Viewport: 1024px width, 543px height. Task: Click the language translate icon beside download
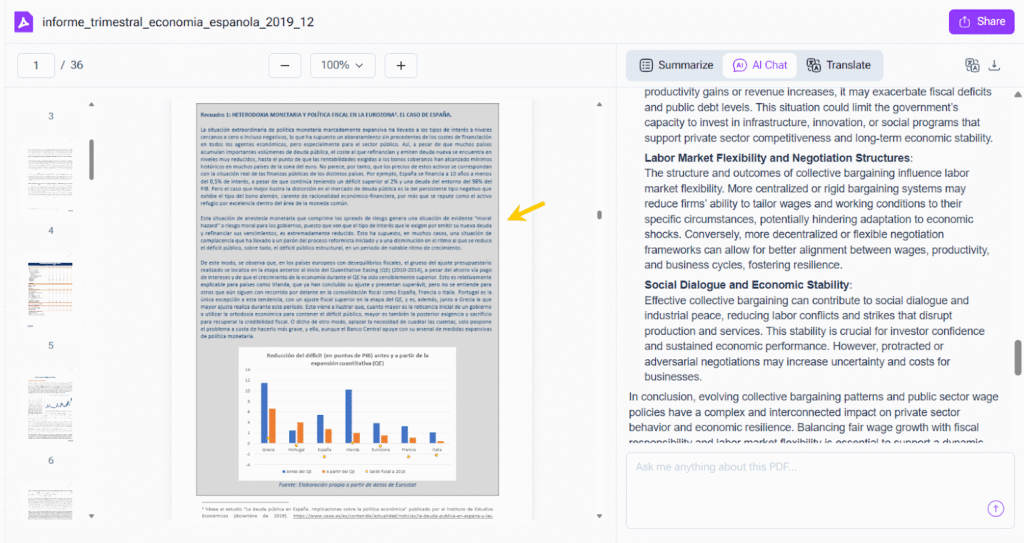[x=971, y=66]
